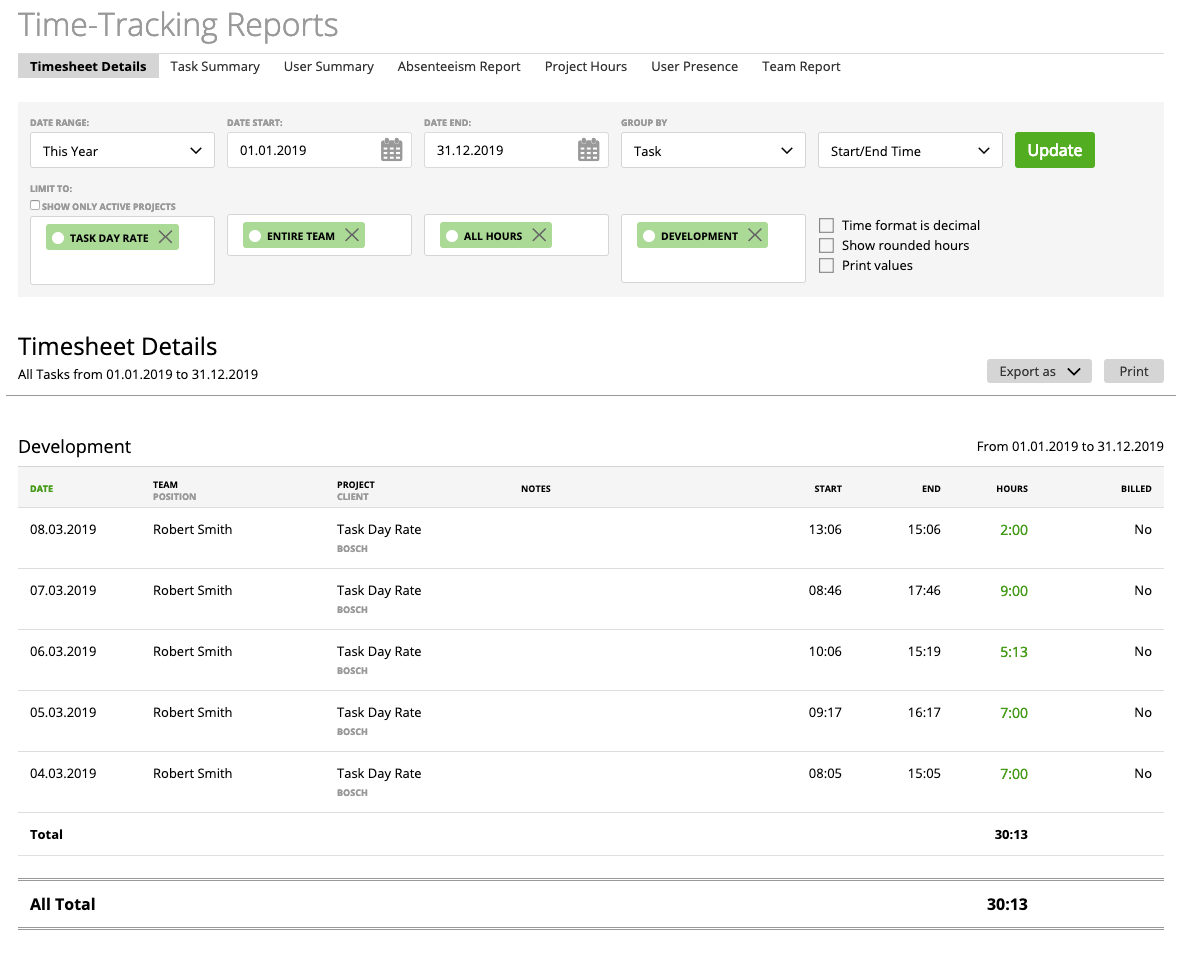Open the Date End calendar picker icon
1189x956 pixels.
(x=588, y=150)
